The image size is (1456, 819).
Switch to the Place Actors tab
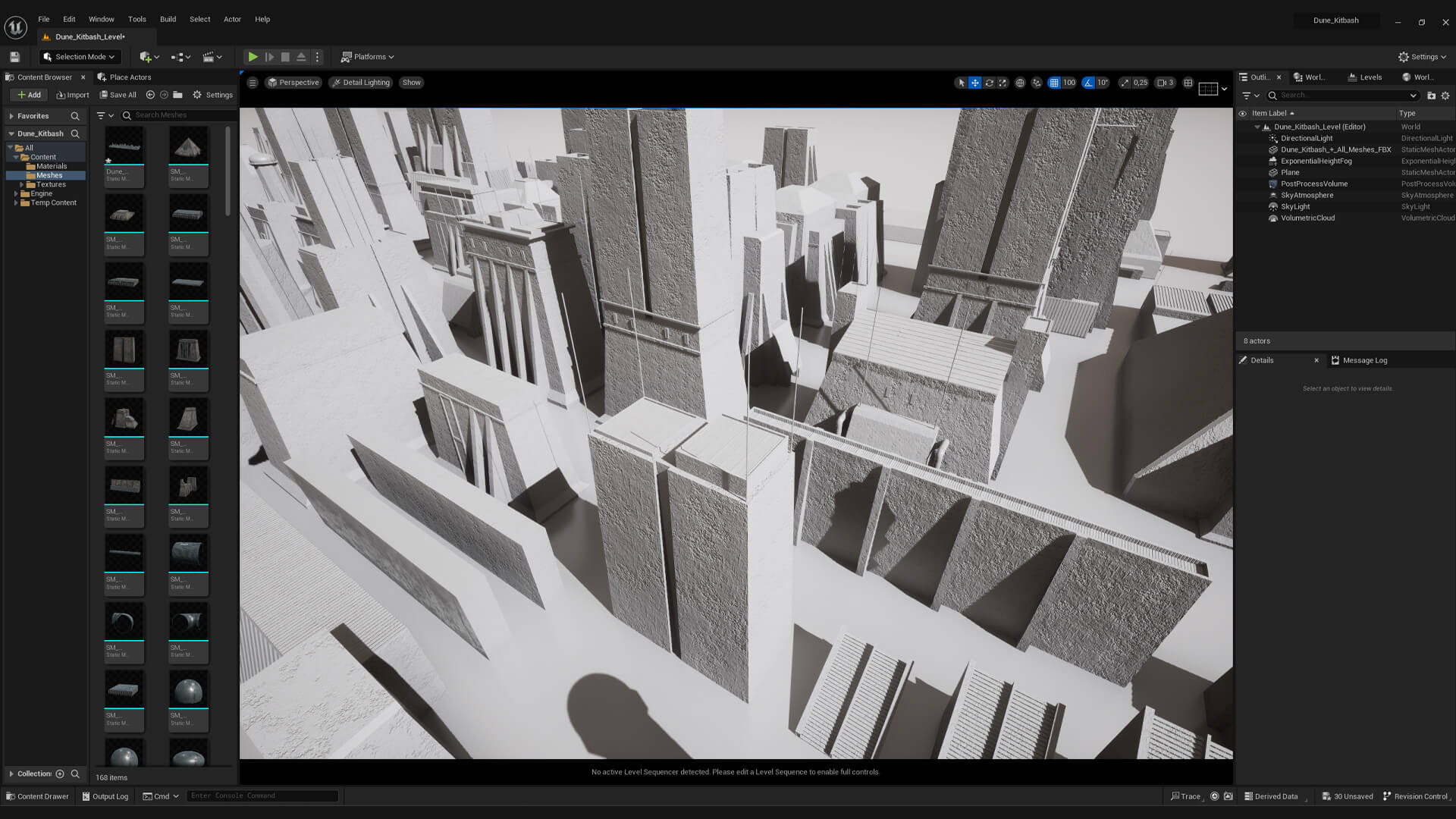tap(130, 77)
